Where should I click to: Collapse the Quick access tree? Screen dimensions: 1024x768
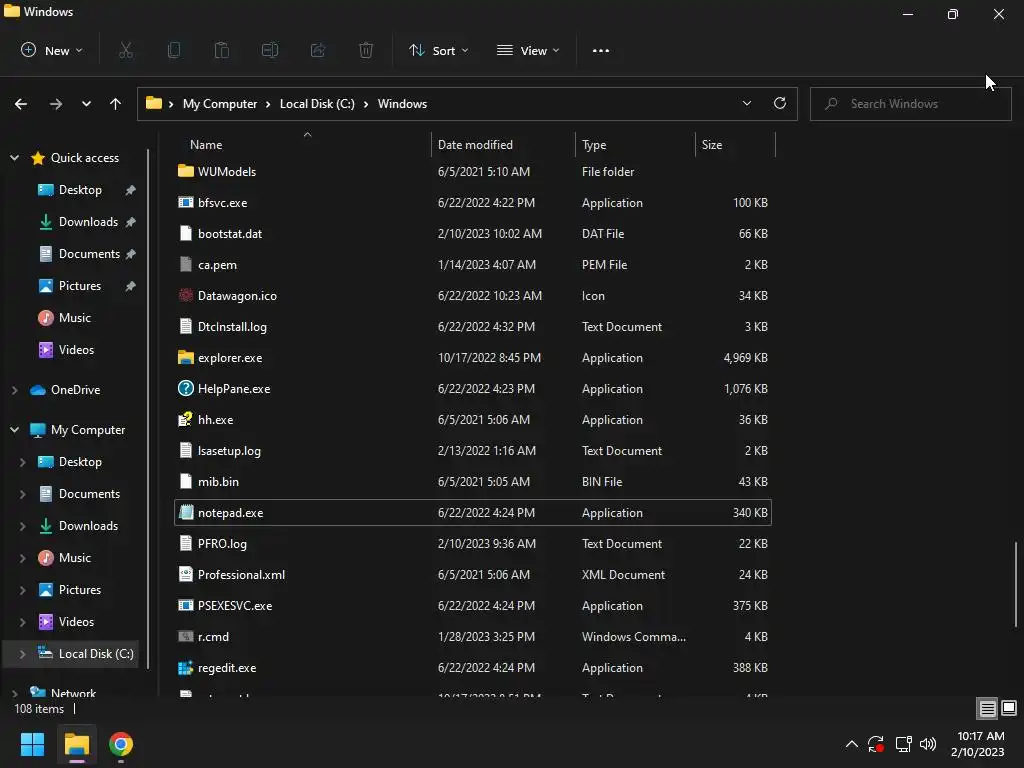14,157
